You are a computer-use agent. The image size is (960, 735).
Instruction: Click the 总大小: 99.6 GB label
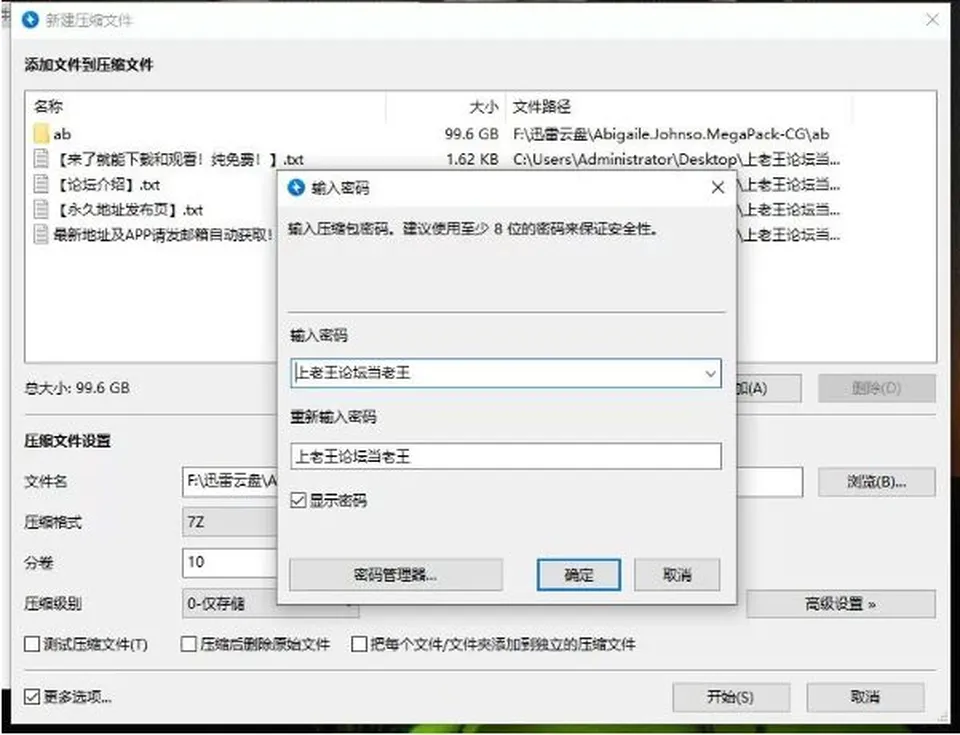click(77, 388)
